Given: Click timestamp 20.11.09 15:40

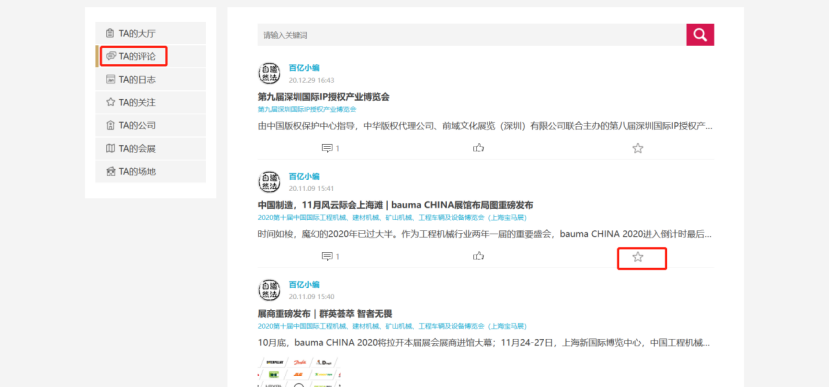Looking at the screenshot, I should coord(311,297).
